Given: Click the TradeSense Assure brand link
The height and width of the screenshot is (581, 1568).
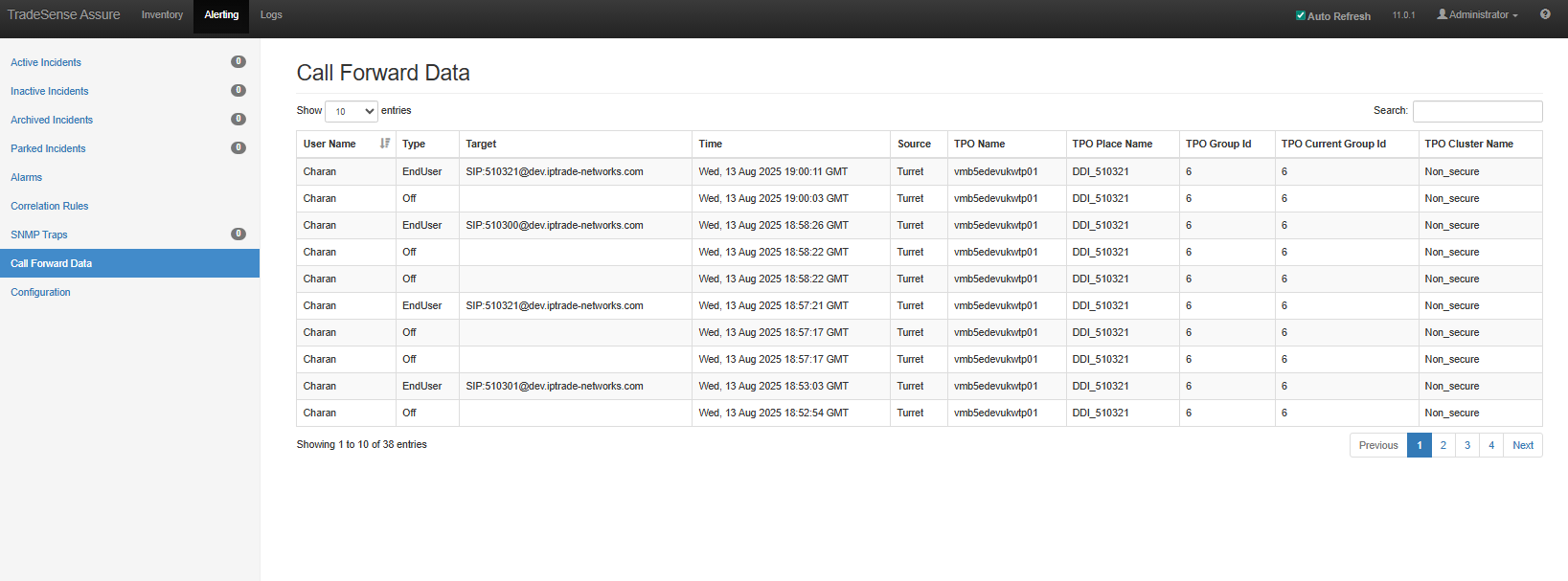Looking at the screenshot, I should pyautogui.click(x=64, y=15).
